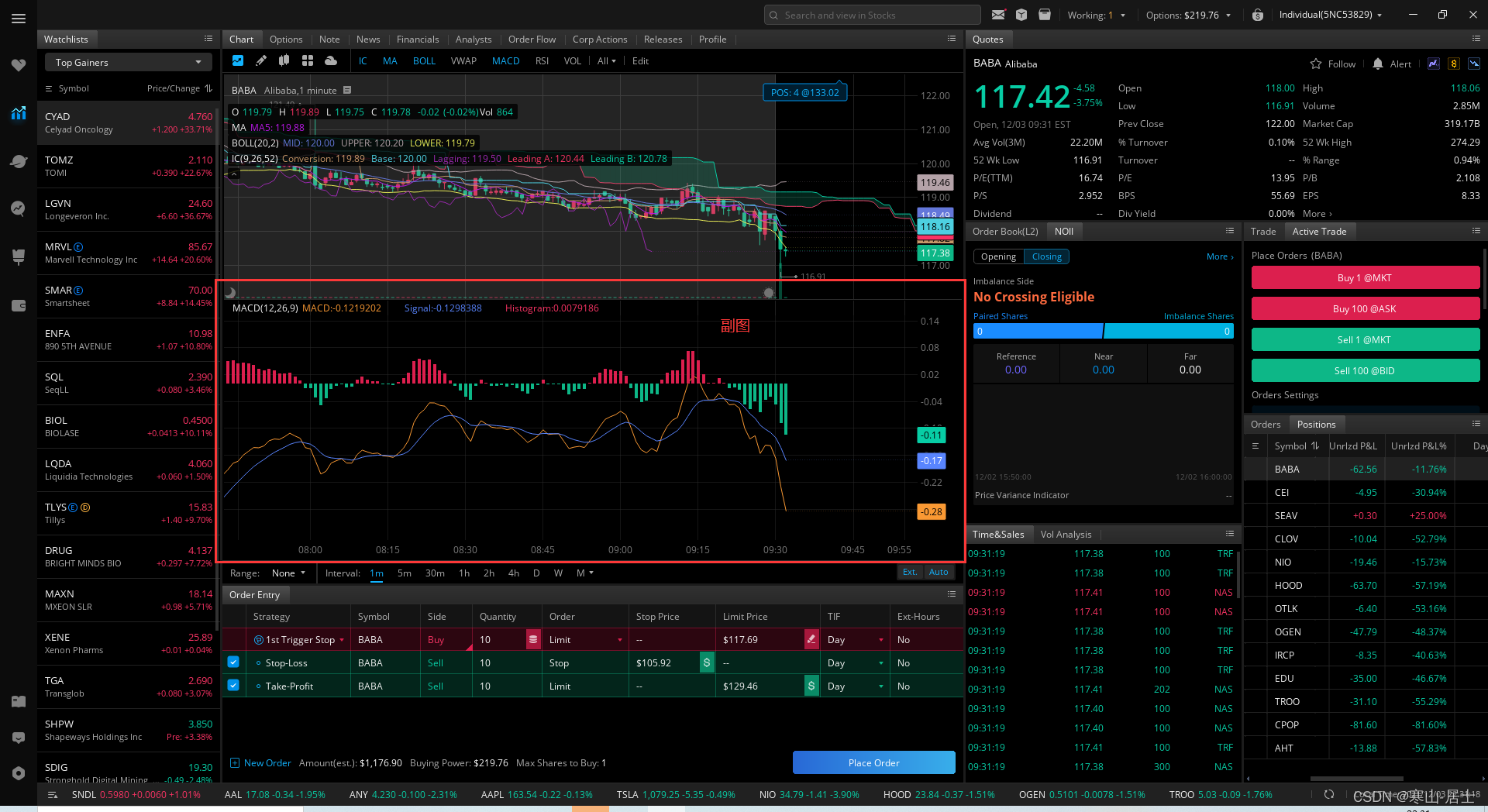Toggle the Take-Profit checkbox
Screen dimensions: 1488x812
click(233, 686)
